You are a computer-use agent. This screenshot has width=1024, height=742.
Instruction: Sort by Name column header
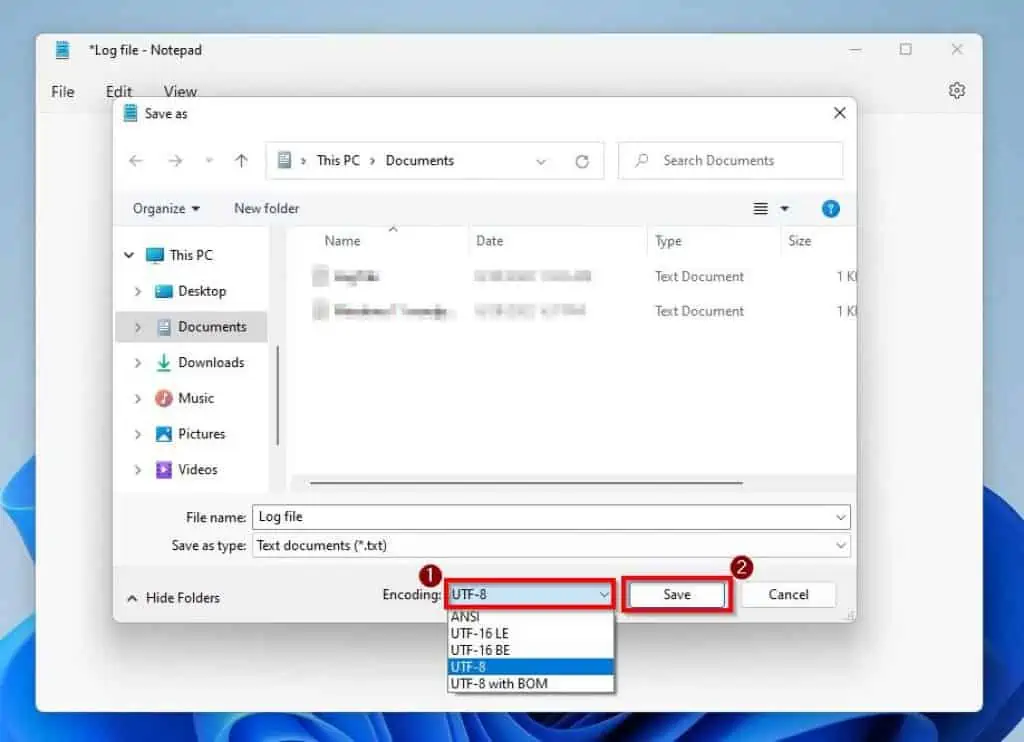click(x=342, y=241)
